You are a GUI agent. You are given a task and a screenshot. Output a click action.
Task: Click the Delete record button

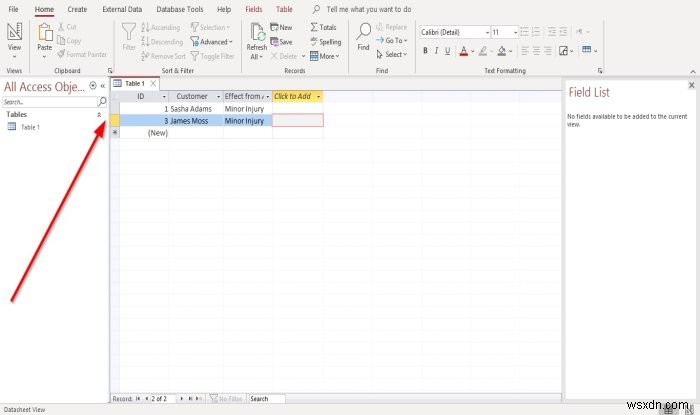pos(284,56)
